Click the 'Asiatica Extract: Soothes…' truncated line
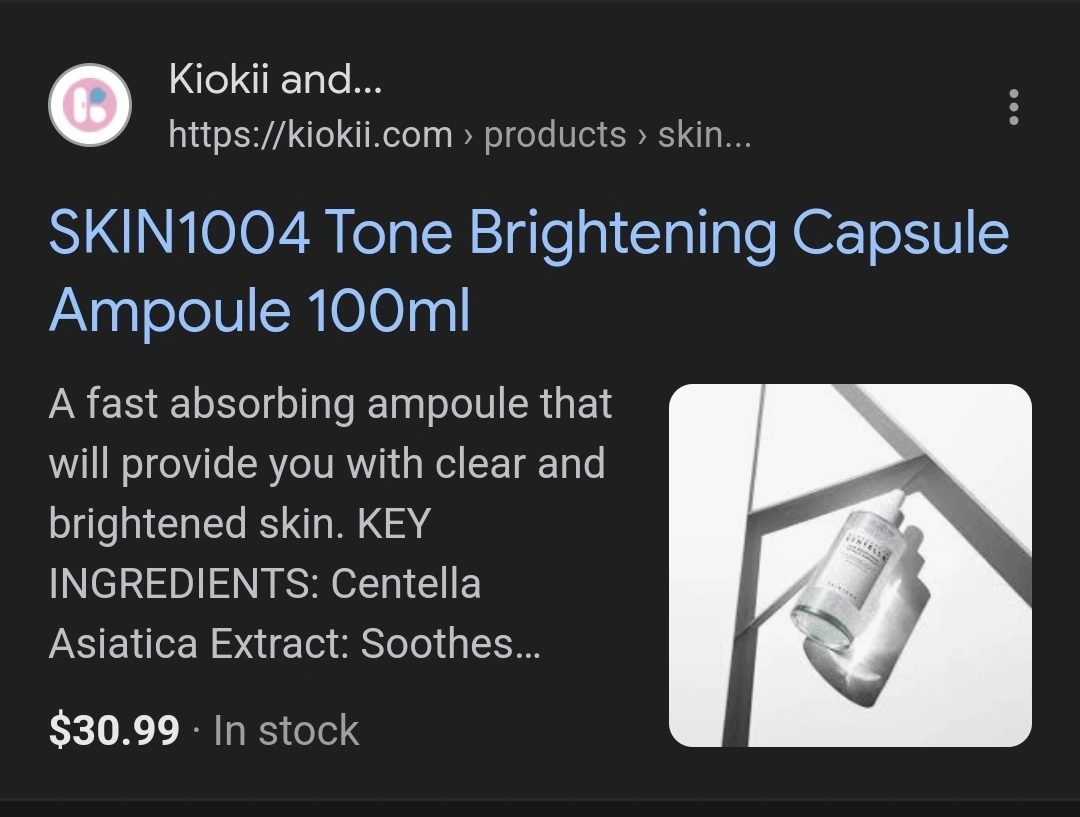This screenshot has width=1080, height=817. 295,643
